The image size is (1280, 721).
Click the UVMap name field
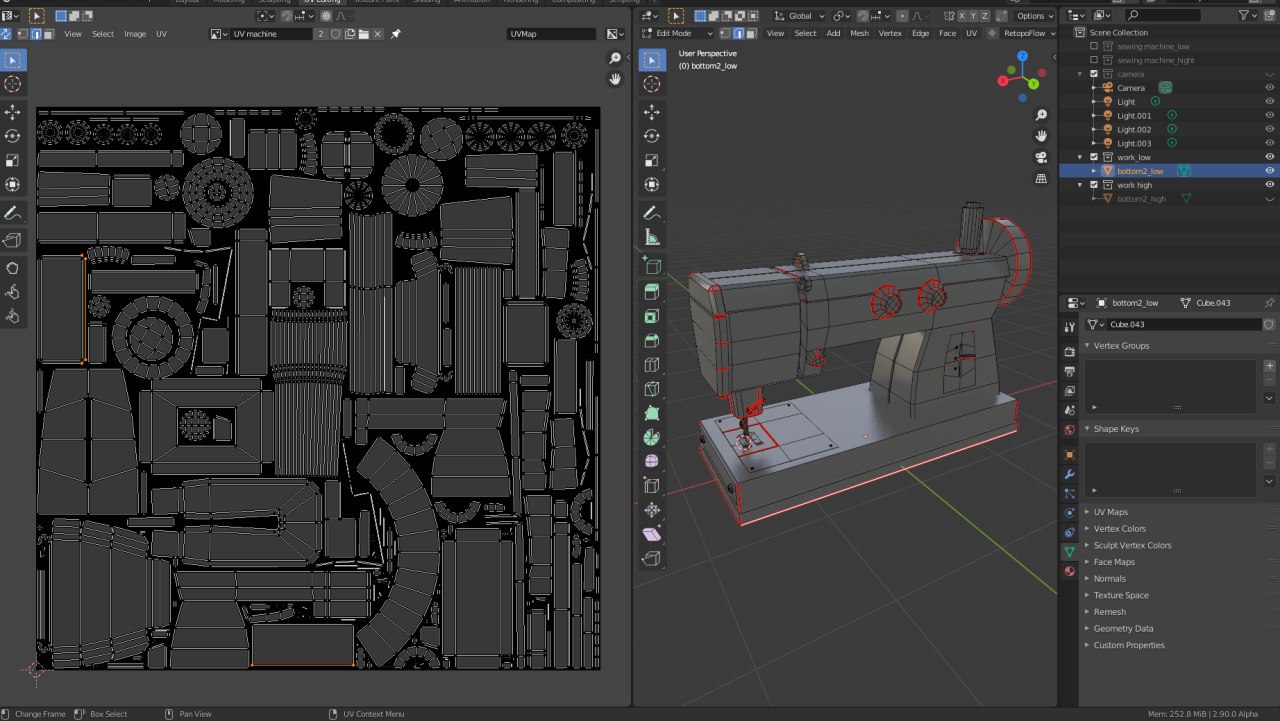coord(551,34)
